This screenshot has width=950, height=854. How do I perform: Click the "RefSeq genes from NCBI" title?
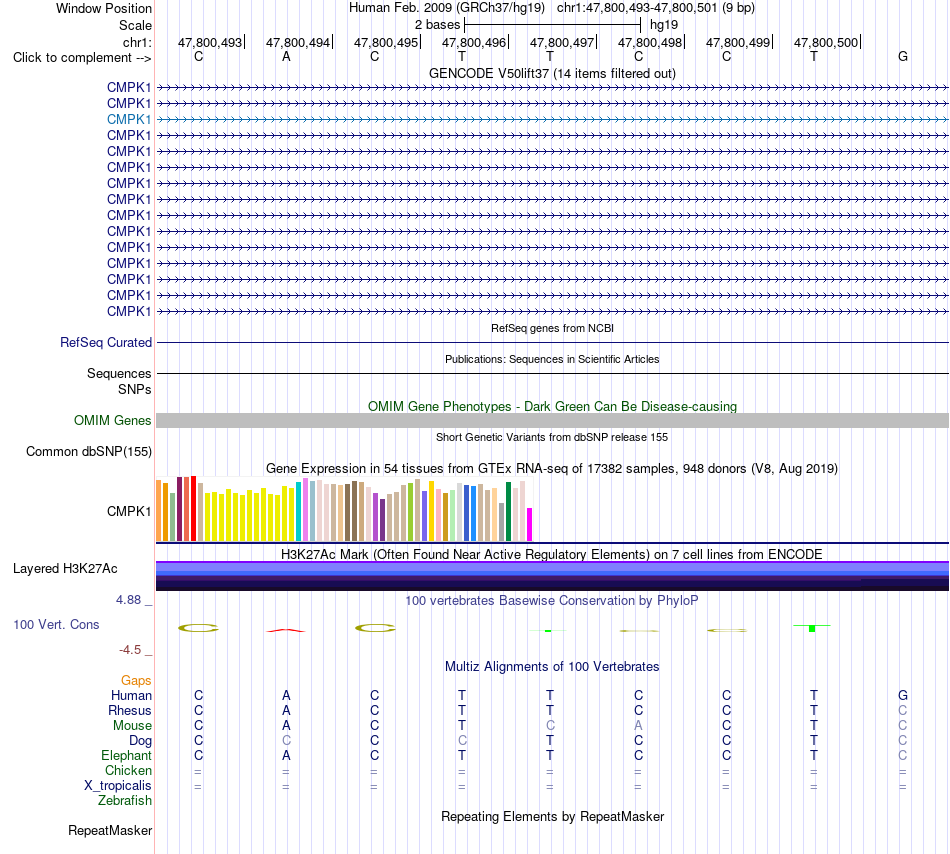pos(552,328)
